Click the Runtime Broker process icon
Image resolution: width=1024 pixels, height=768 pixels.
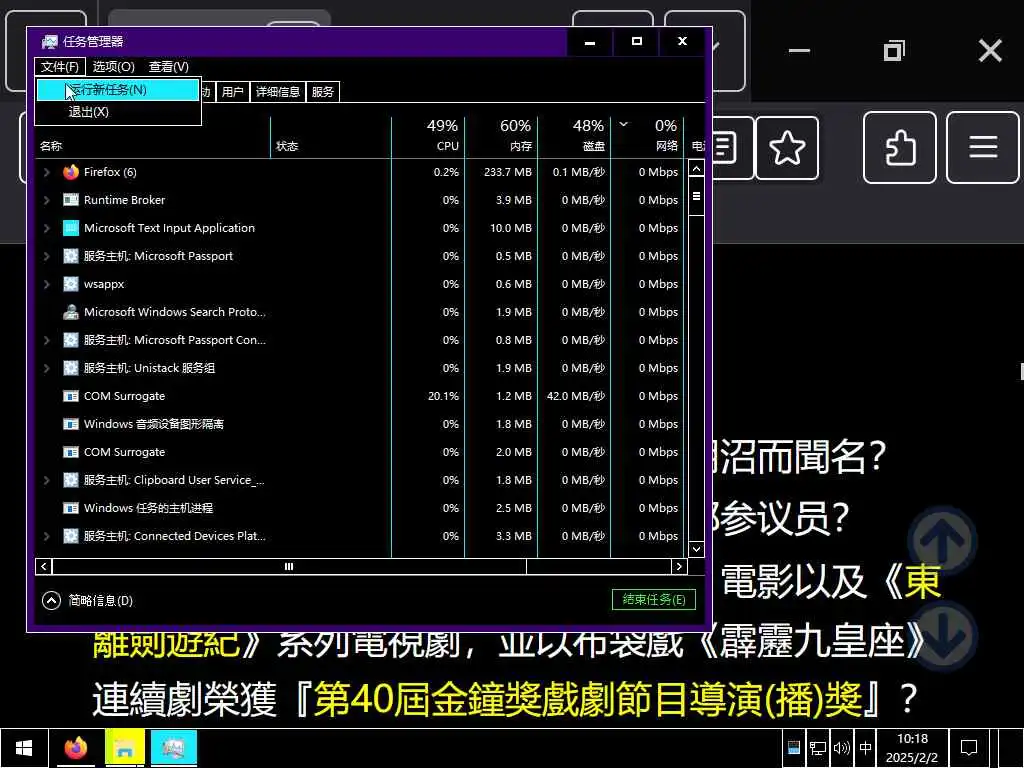[x=71, y=200]
